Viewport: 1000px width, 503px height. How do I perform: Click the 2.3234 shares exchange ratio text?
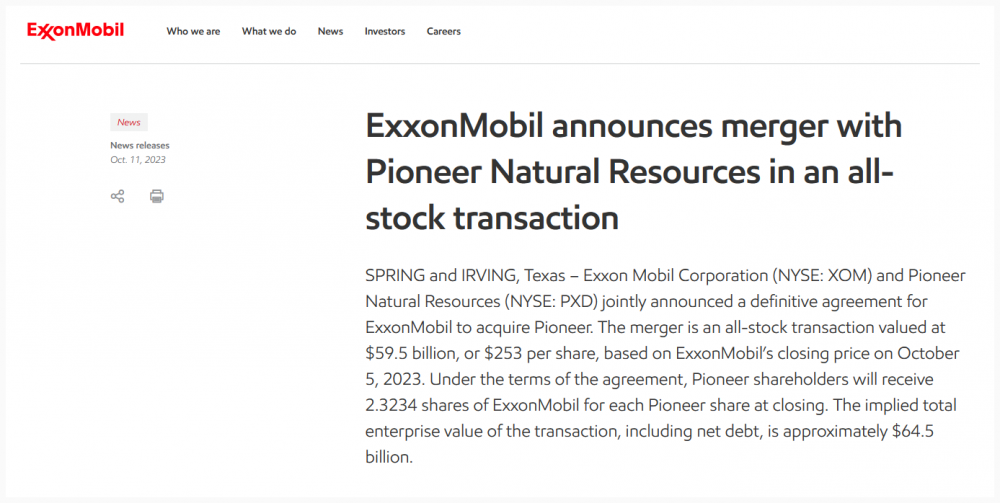point(415,405)
